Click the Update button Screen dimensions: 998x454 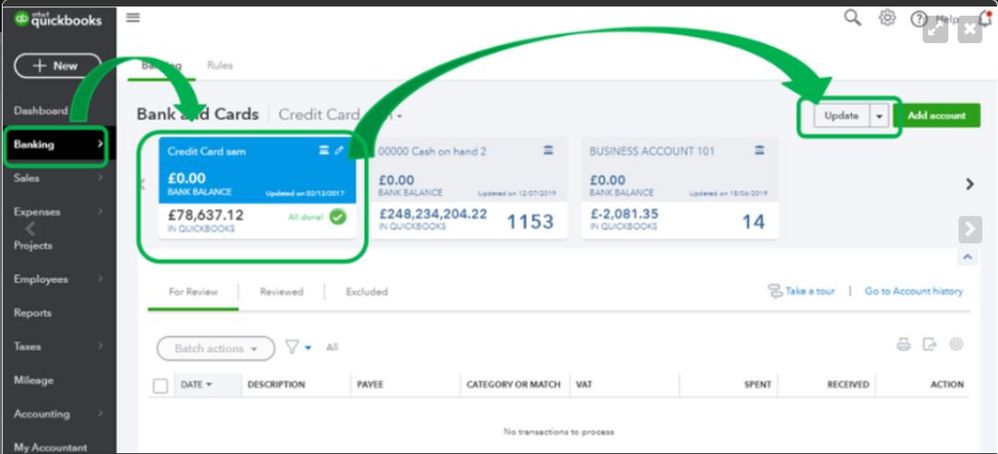point(841,116)
